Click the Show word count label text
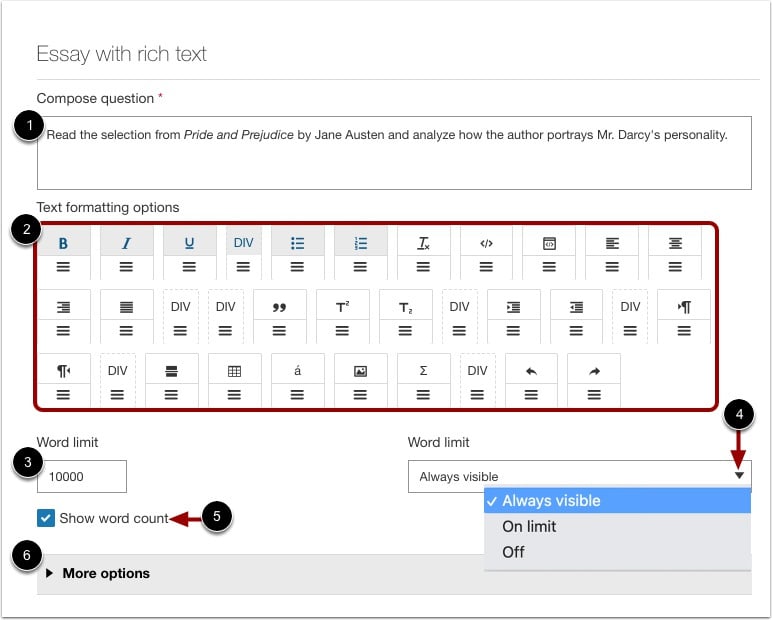This screenshot has width=772, height=620. [114, 518]
